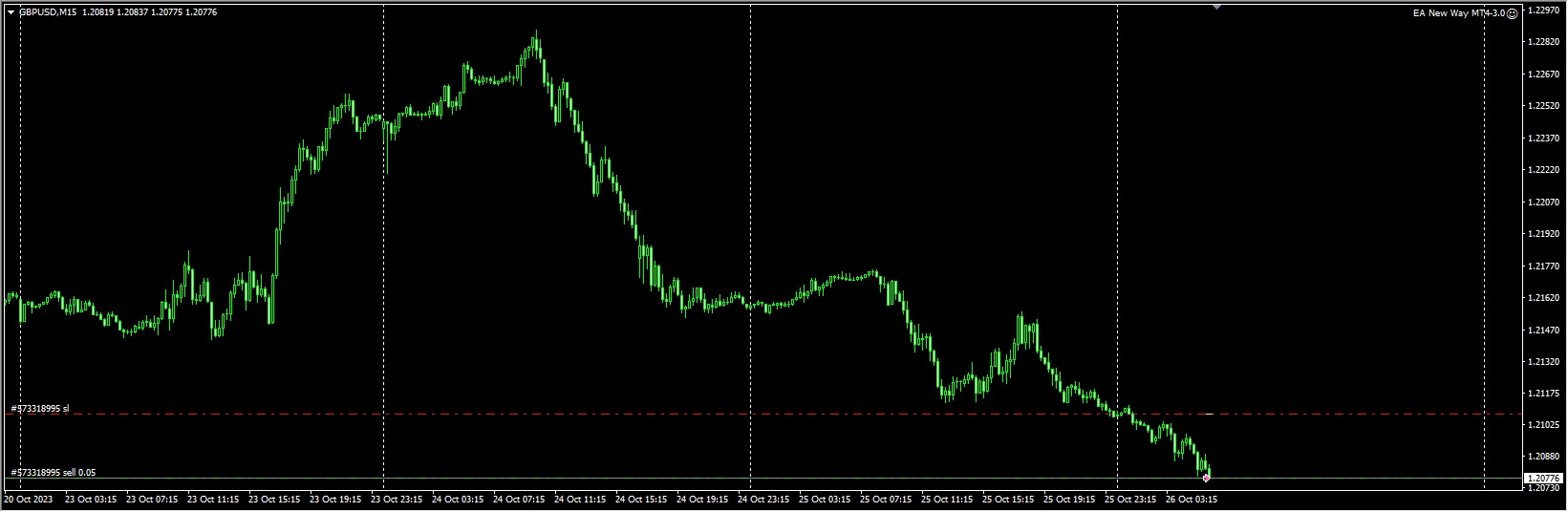Click the 24 Oct 23:15 time label
Viewport: 1568px width, 512px height.
tap(763, 499)
